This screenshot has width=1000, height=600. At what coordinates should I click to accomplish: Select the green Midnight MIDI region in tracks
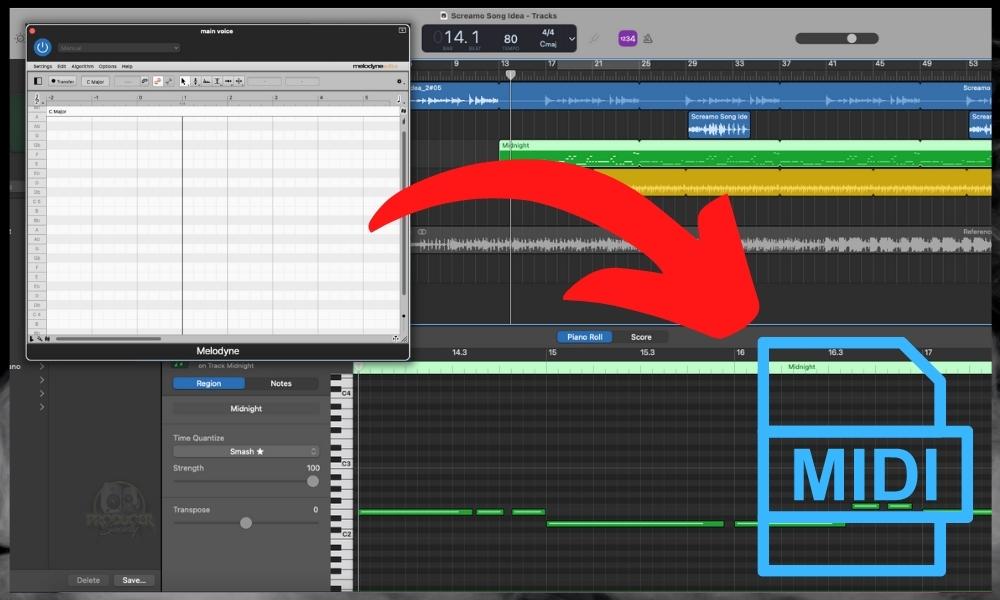745,154
